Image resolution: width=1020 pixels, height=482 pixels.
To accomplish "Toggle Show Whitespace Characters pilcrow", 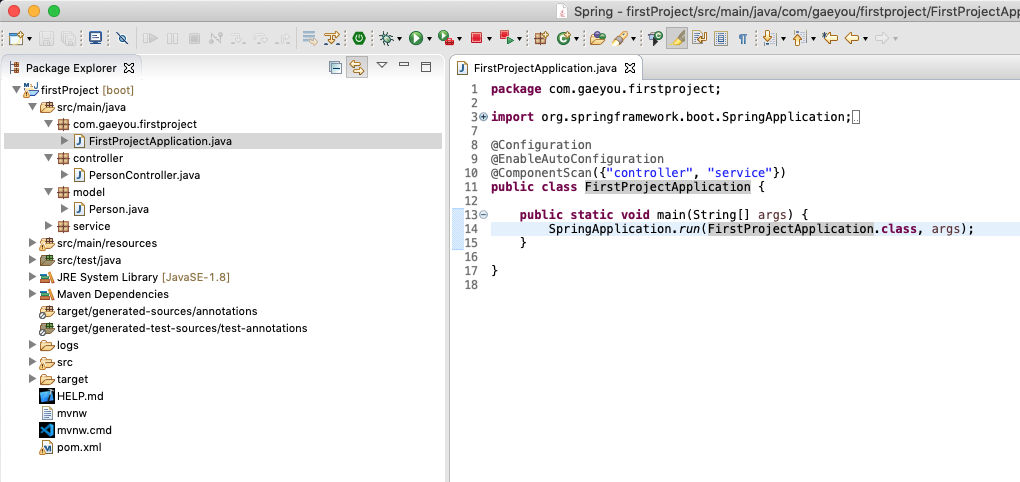I will point(742,39).
